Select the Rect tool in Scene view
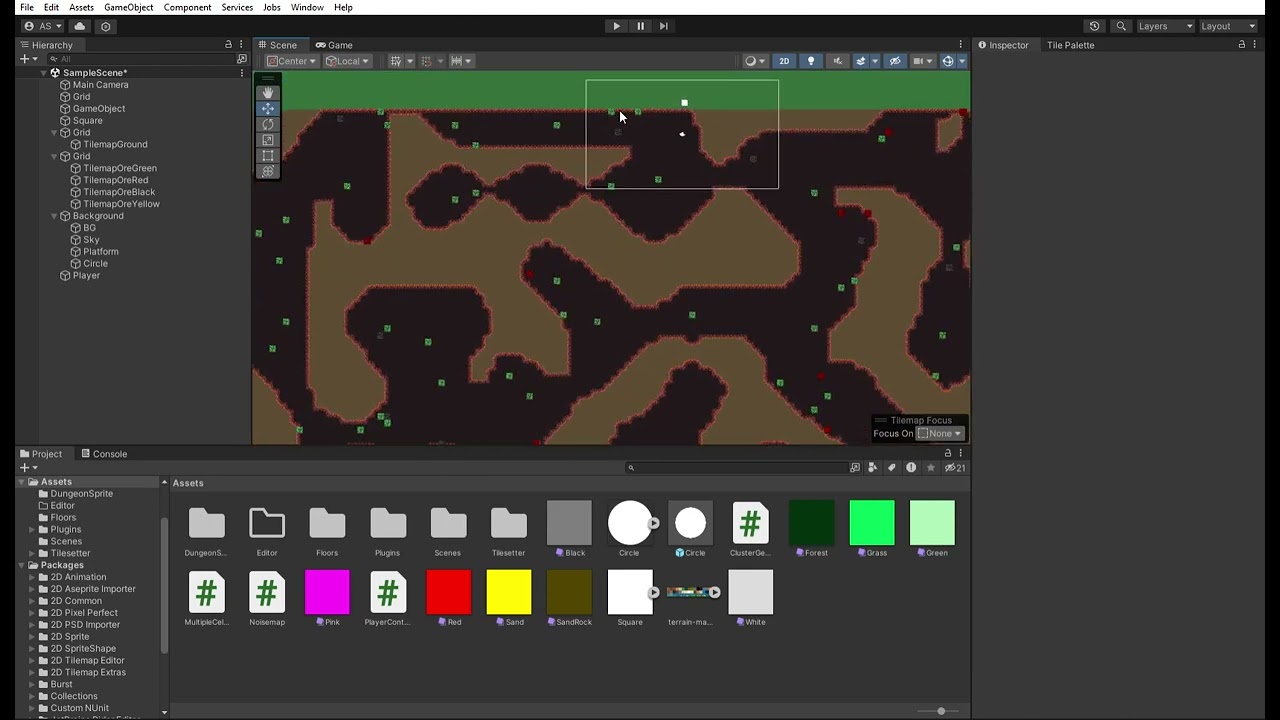 (267, 156)
